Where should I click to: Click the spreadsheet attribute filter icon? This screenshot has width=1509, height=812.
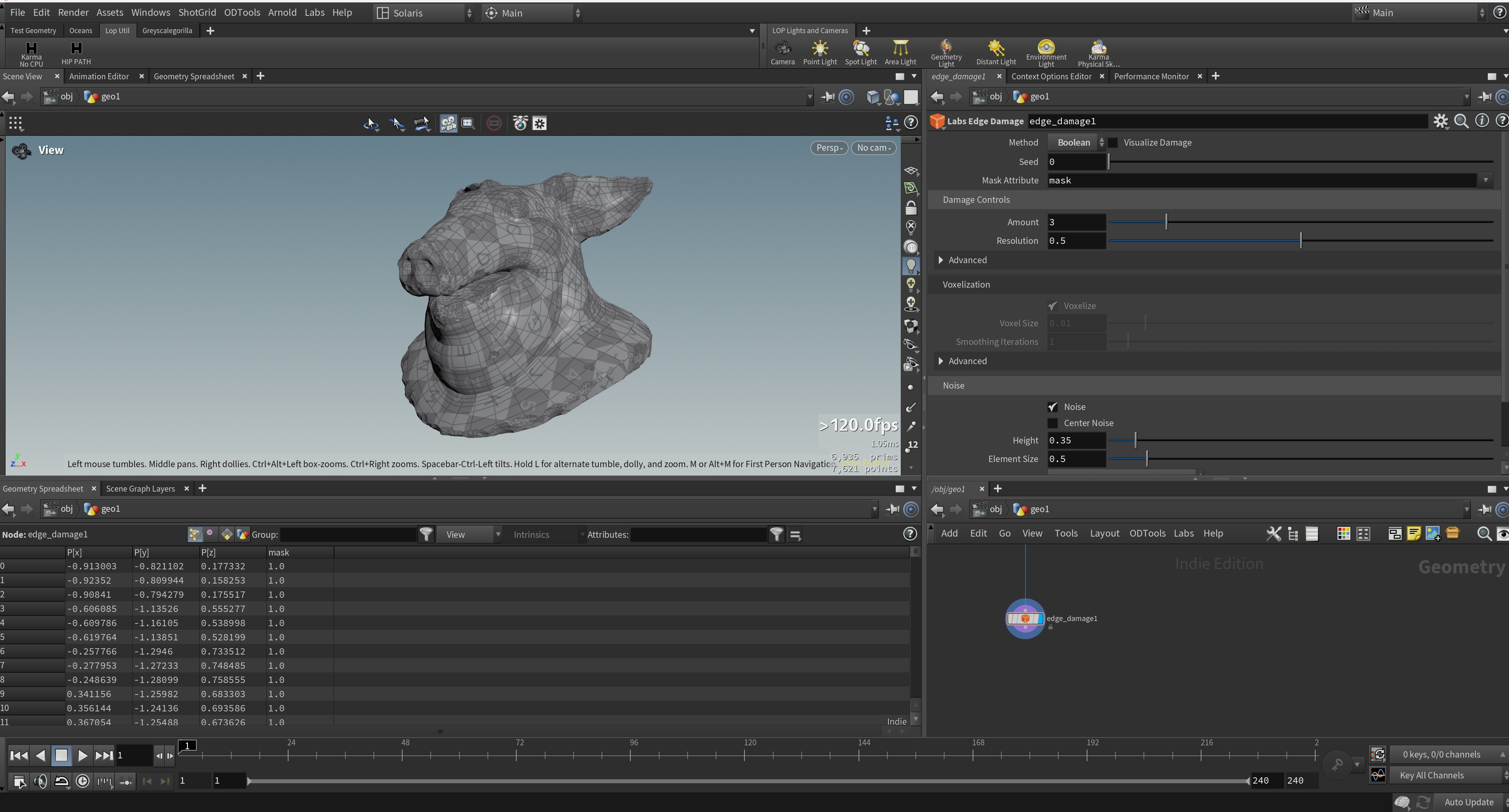click(x=776, y=534)
